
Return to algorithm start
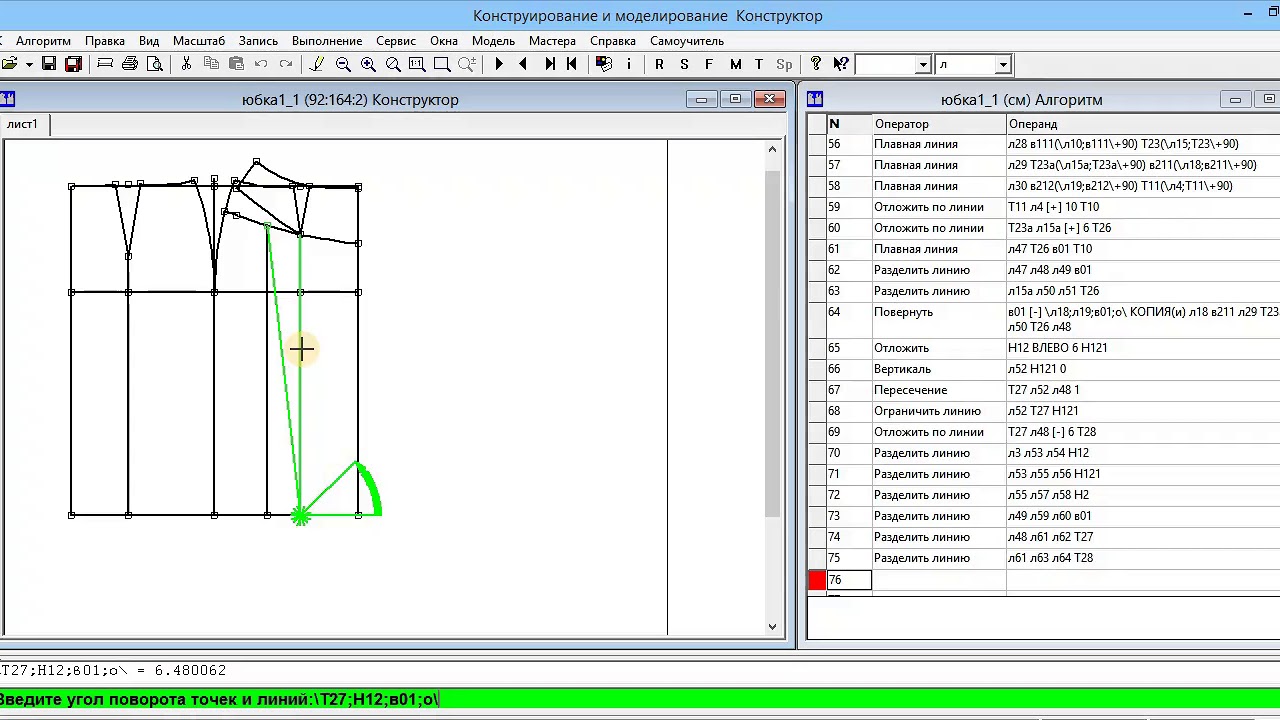tap(572, 64)
